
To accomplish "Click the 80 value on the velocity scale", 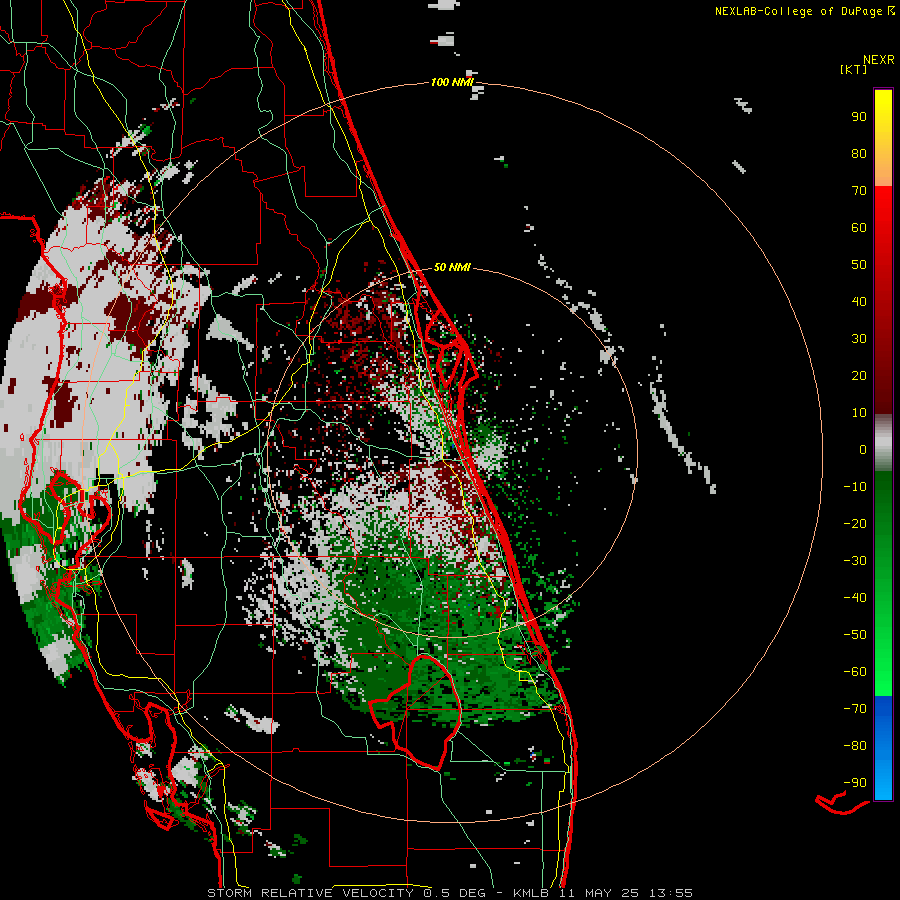I will [x=859, y=153].
